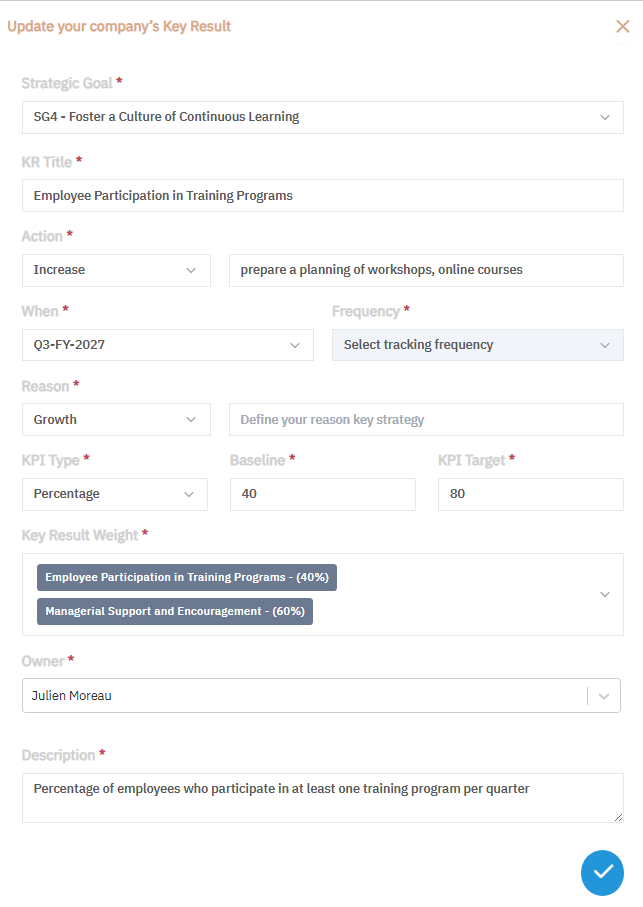
Task: Select a tracking frequency
Action: [477, 345]
